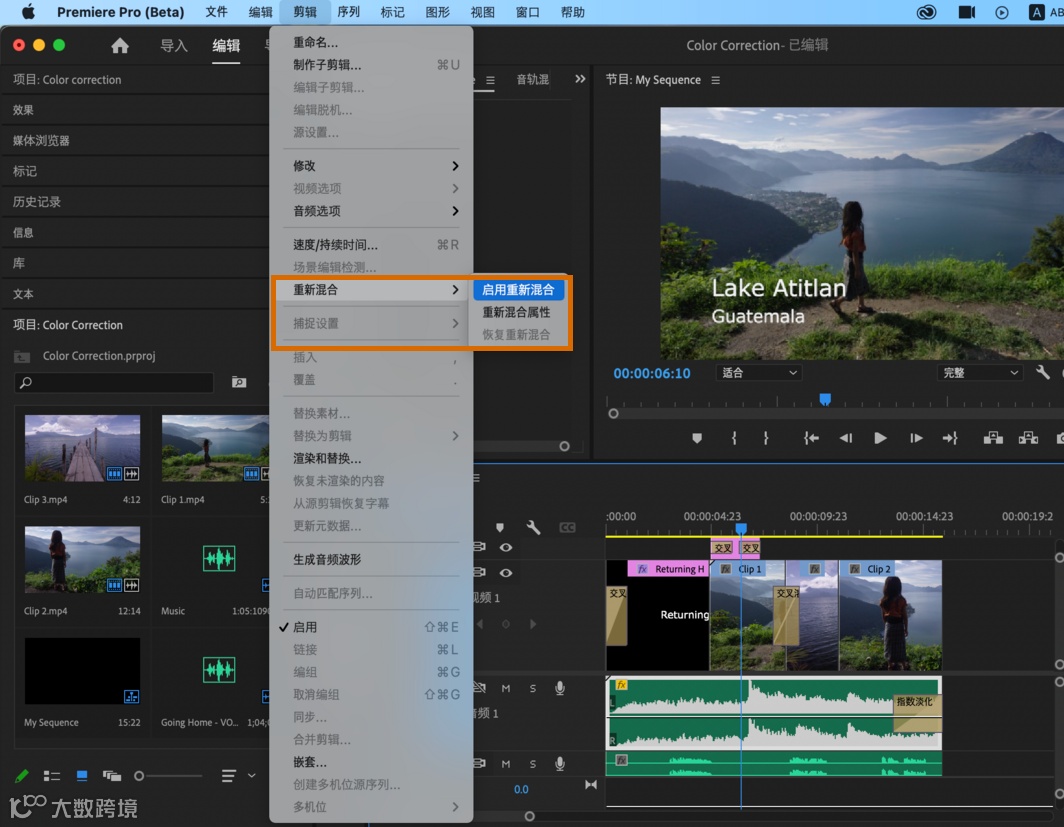Image resolution: width=1064 pixels, height=827 pixels.
Task: Step back one frame
Action: pyautogui.click(x=846, y=438)
